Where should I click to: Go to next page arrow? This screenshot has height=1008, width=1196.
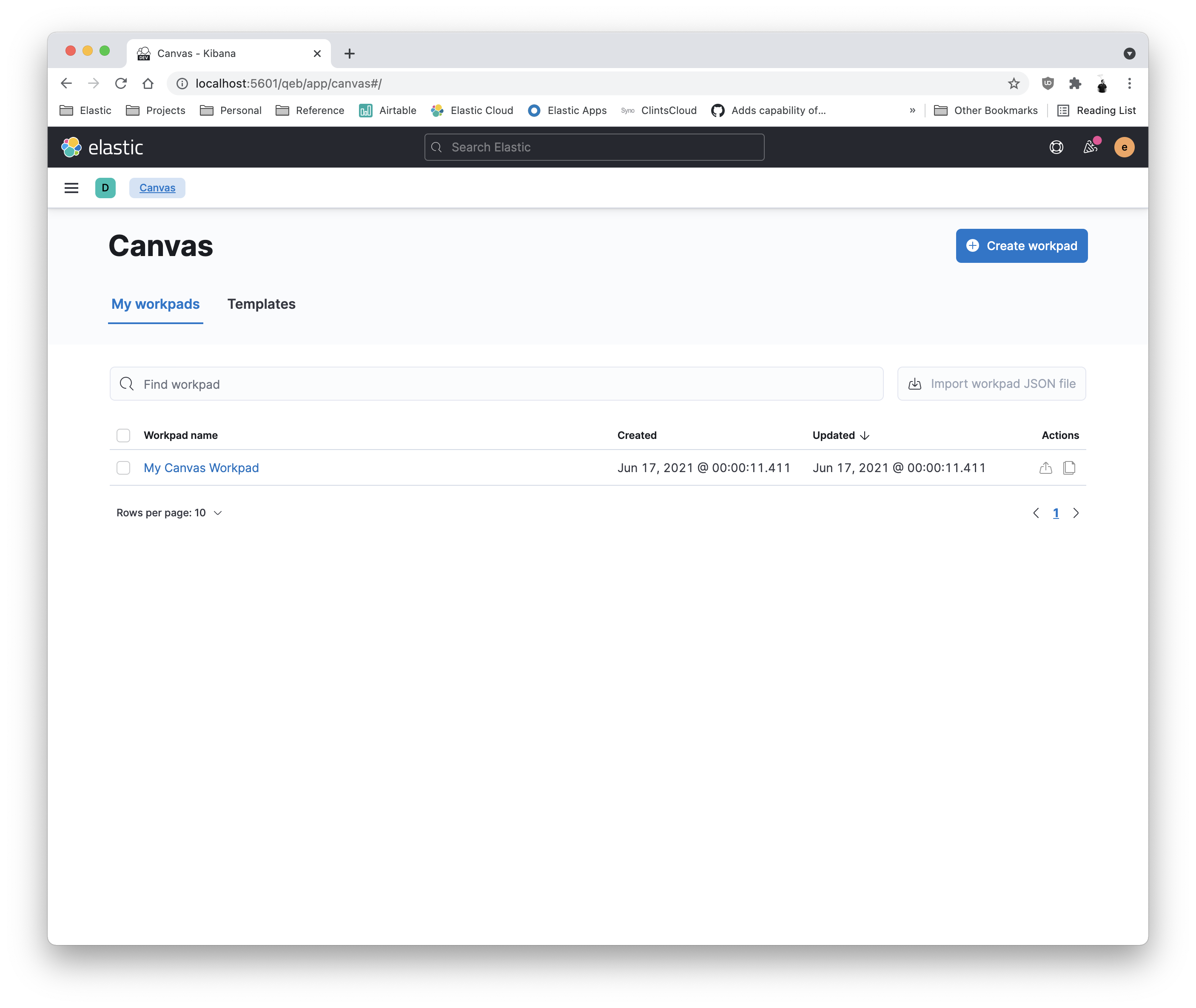pyautogui.click(x=1076, y=513)
